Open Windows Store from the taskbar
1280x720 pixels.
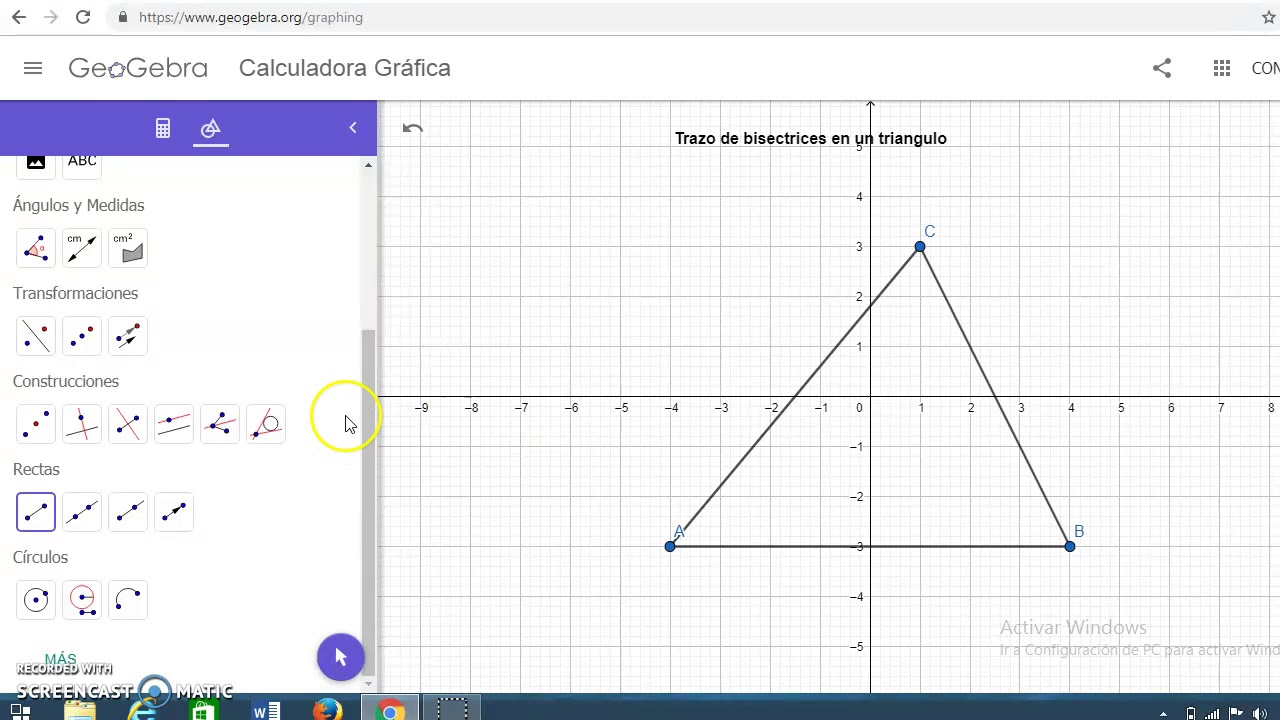202,709
